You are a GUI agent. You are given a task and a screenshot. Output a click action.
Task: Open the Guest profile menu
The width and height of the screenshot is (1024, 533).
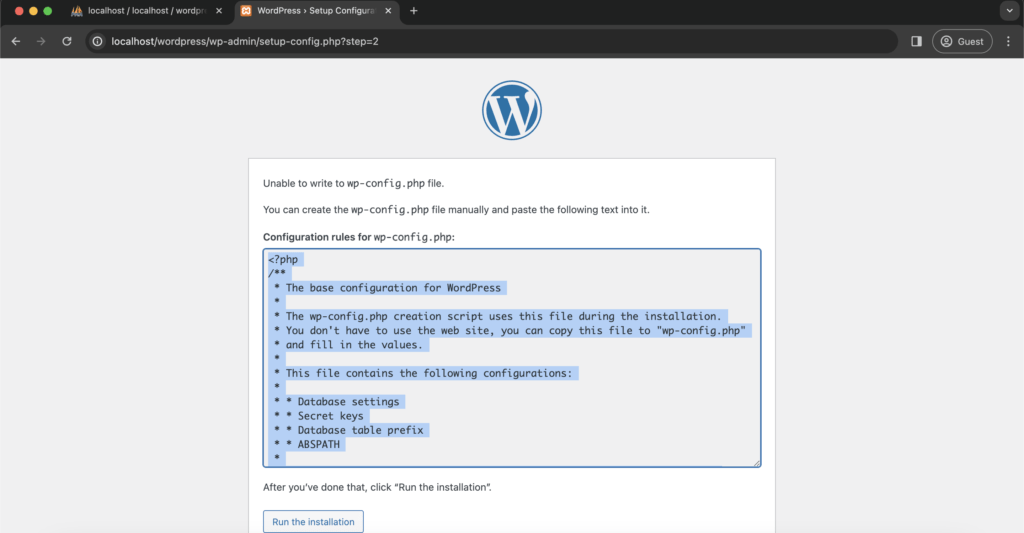[x=962, y=41]
